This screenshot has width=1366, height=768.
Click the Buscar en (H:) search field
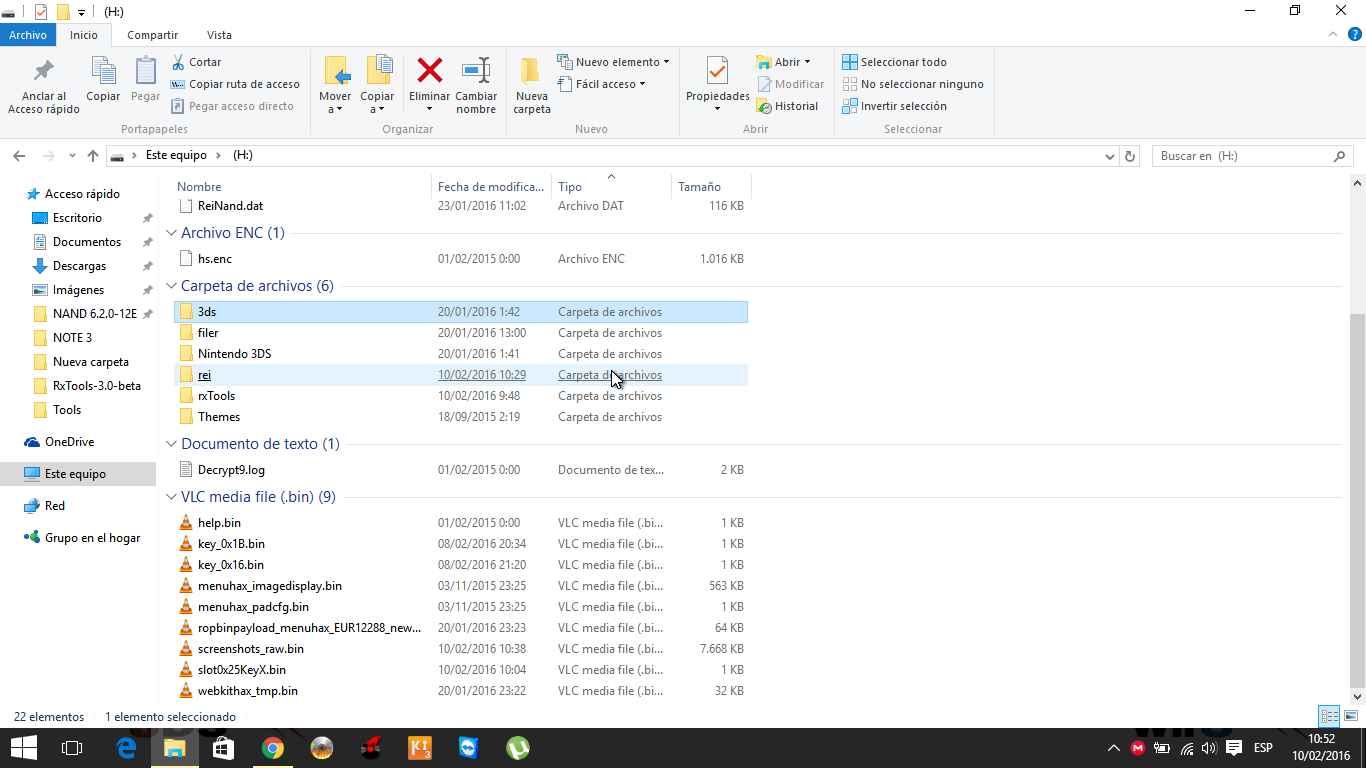1240,156
